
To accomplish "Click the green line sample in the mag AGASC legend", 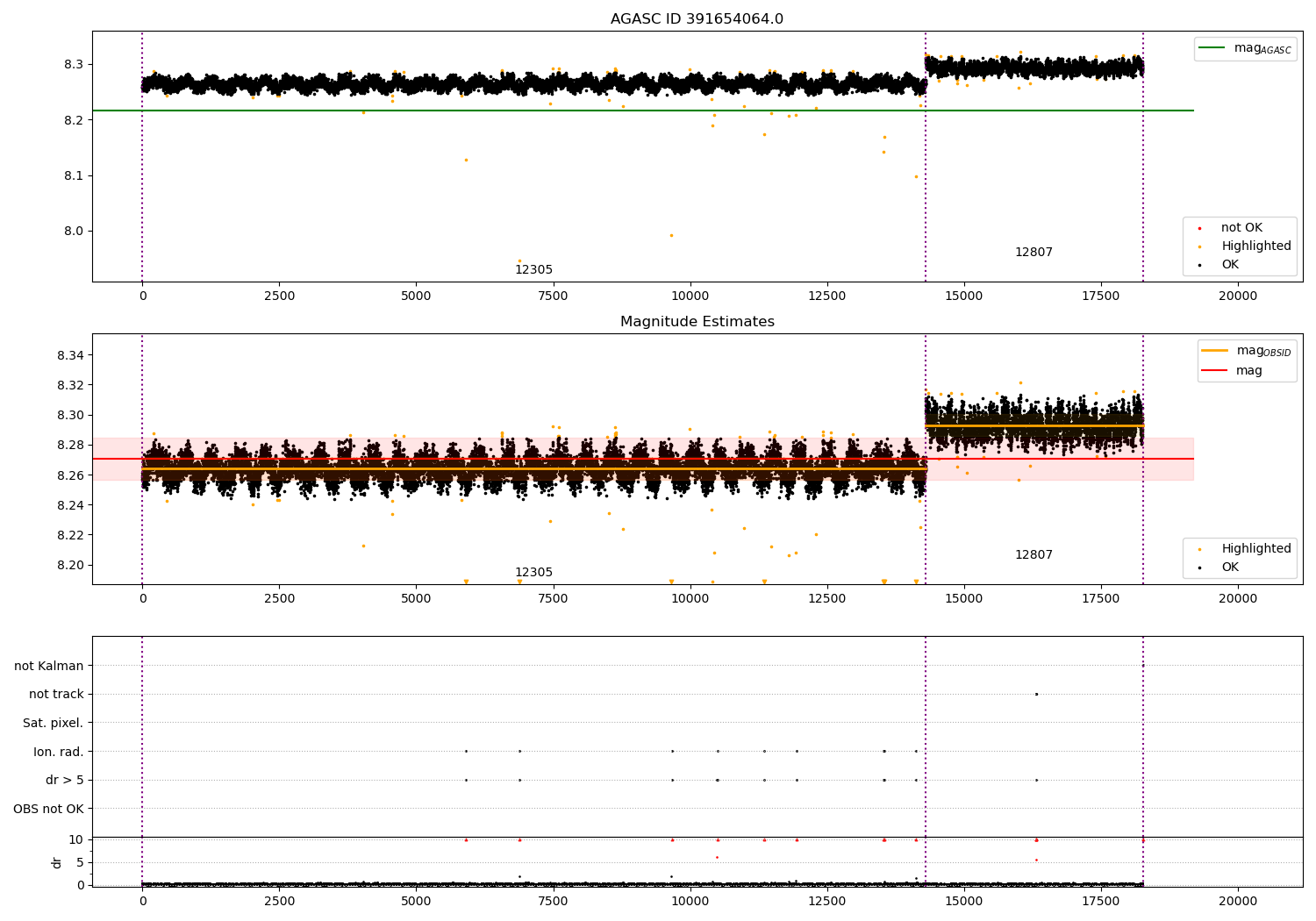I will click(1212, 48).
